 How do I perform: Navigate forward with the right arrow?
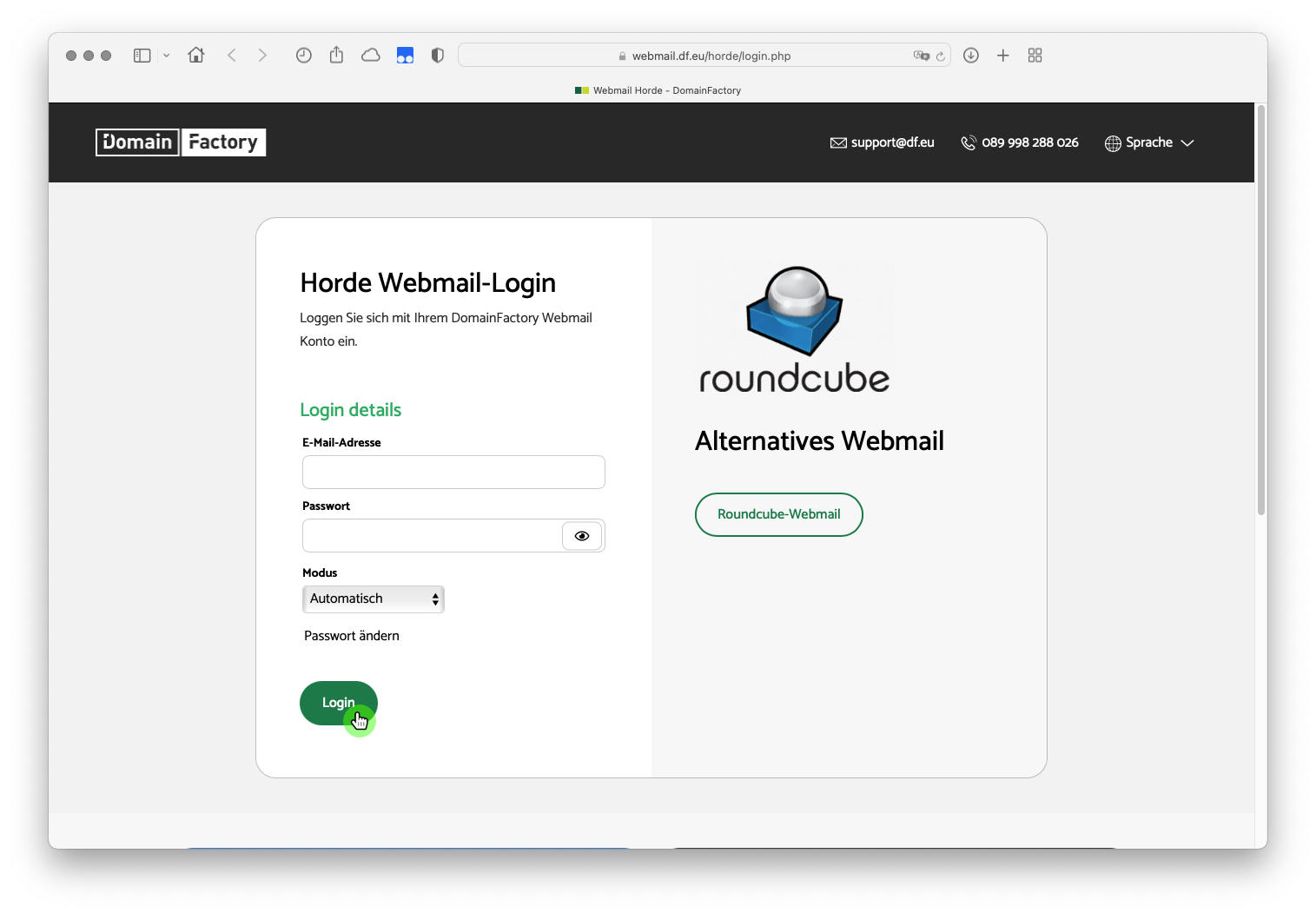[262, 56]
